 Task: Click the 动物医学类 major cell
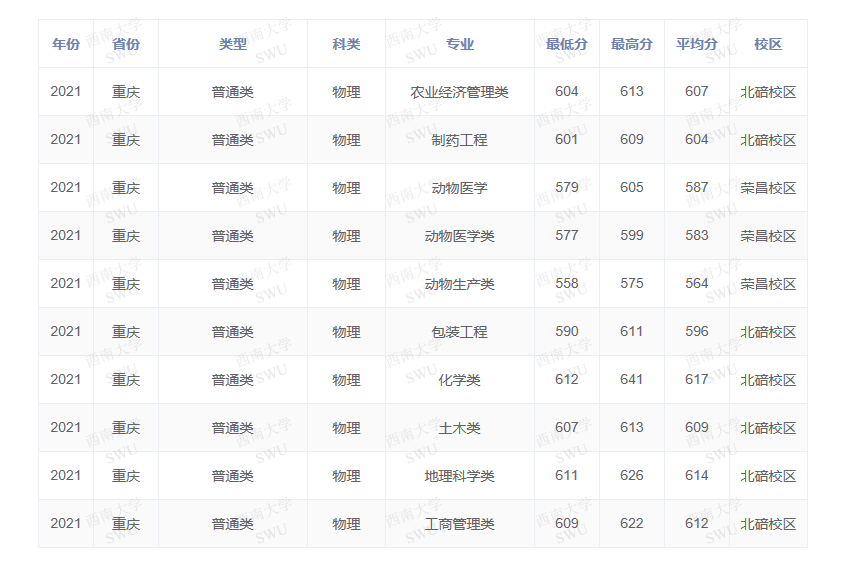460,236
